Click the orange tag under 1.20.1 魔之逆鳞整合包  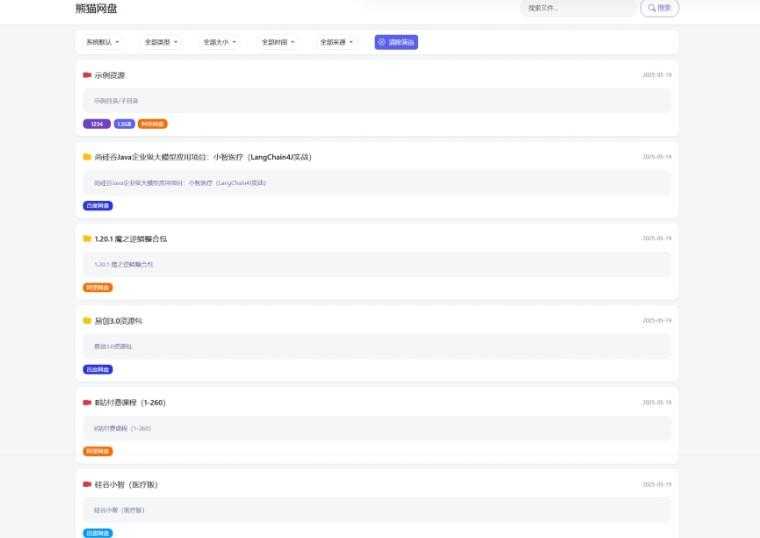98,287
